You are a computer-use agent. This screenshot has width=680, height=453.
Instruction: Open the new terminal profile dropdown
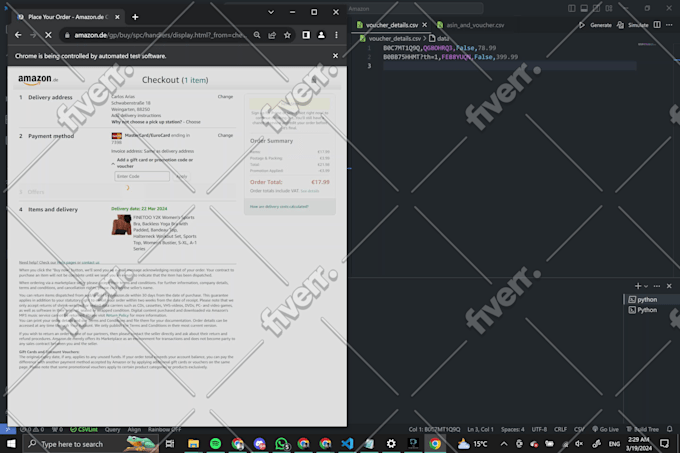(646, 286)
